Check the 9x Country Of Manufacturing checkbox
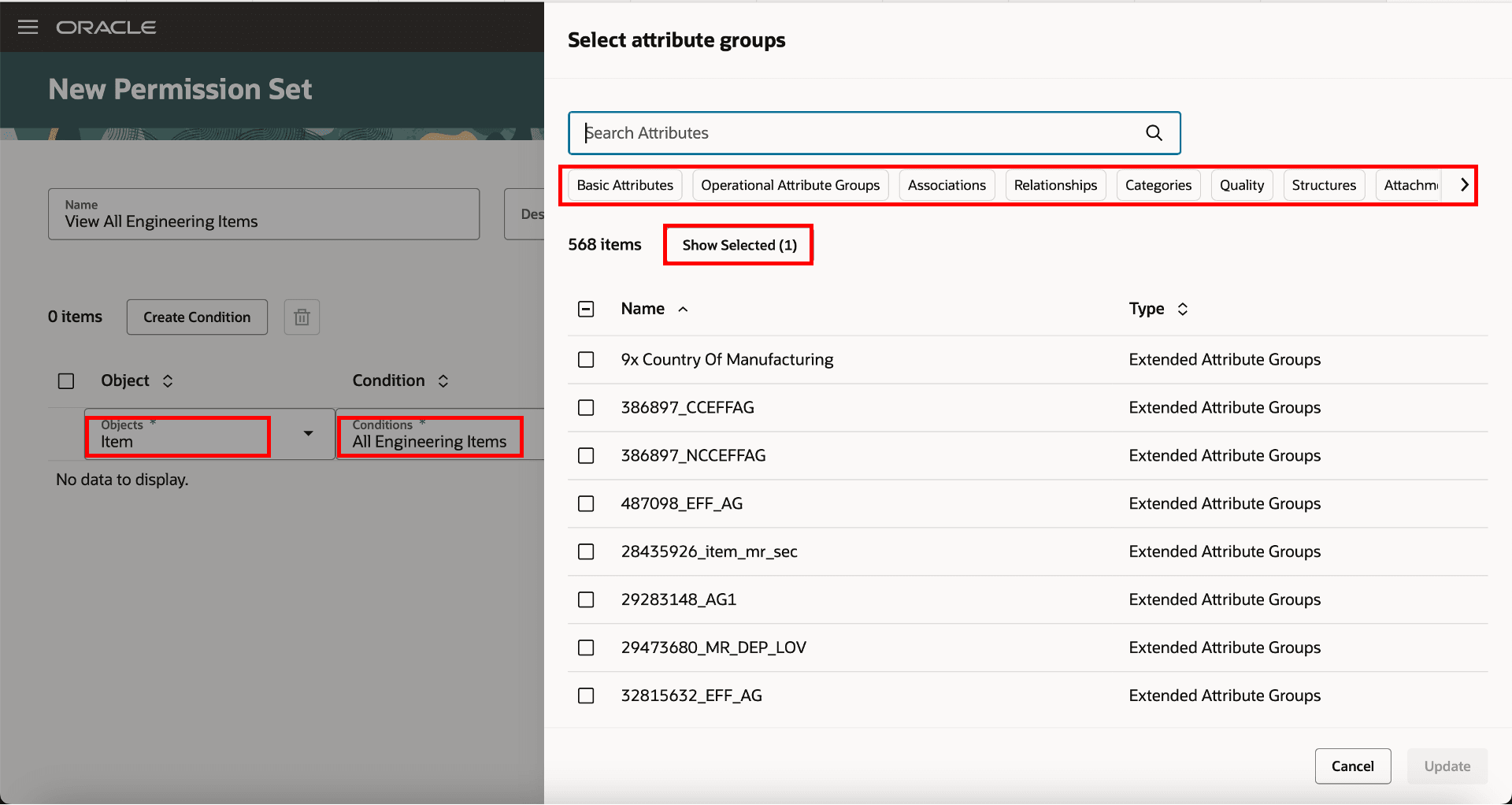 point(586,360)
